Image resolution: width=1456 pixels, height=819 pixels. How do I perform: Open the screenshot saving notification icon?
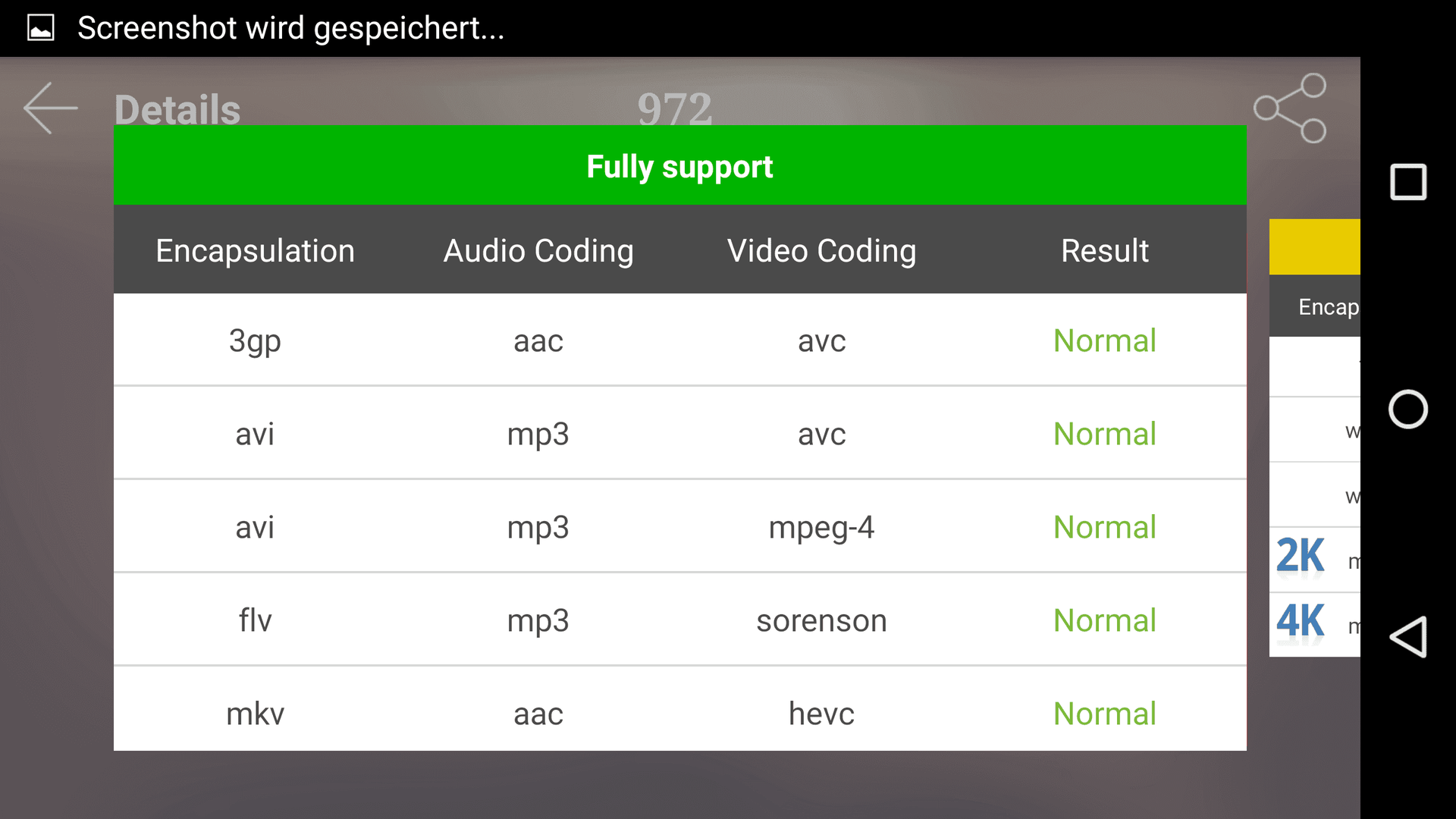41,28
